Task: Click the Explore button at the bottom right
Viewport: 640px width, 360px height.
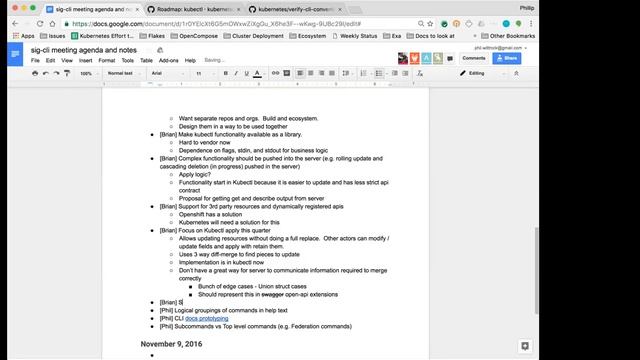Action: pos(525,346)
